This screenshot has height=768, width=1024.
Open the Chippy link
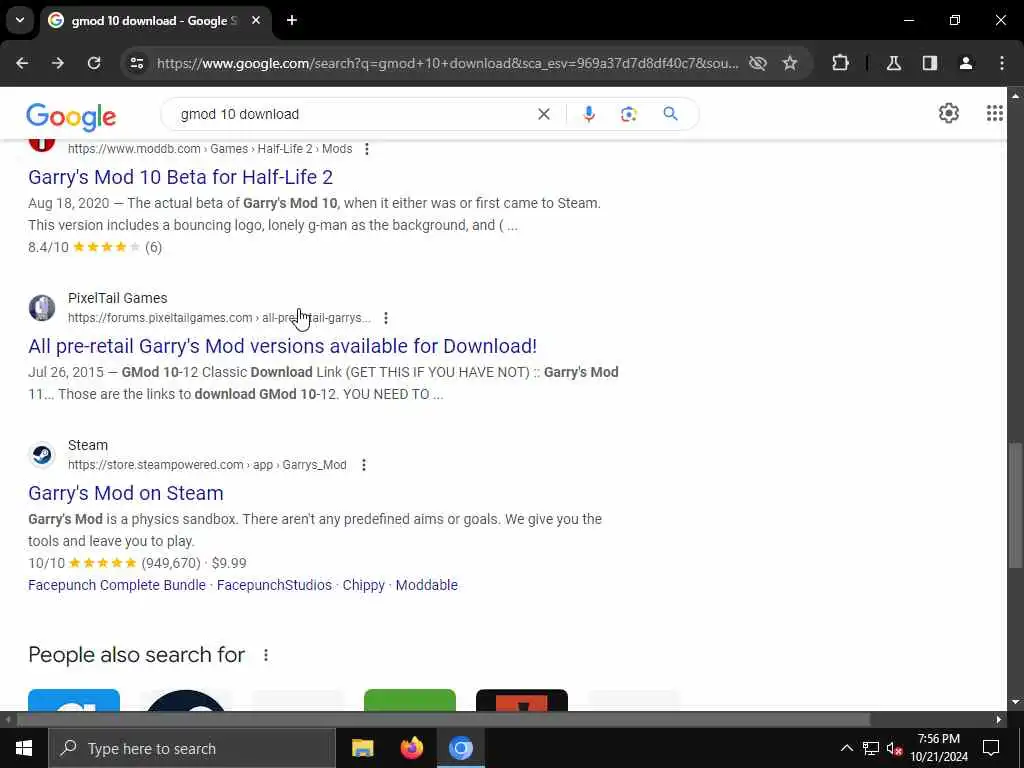[x=364, y=585]
